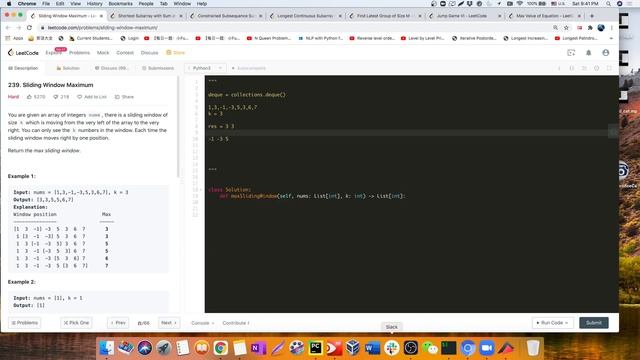Click the Submit button
The height and width of the screenshot is (360, 640).
pyautogui.click(x=594, y=323)
